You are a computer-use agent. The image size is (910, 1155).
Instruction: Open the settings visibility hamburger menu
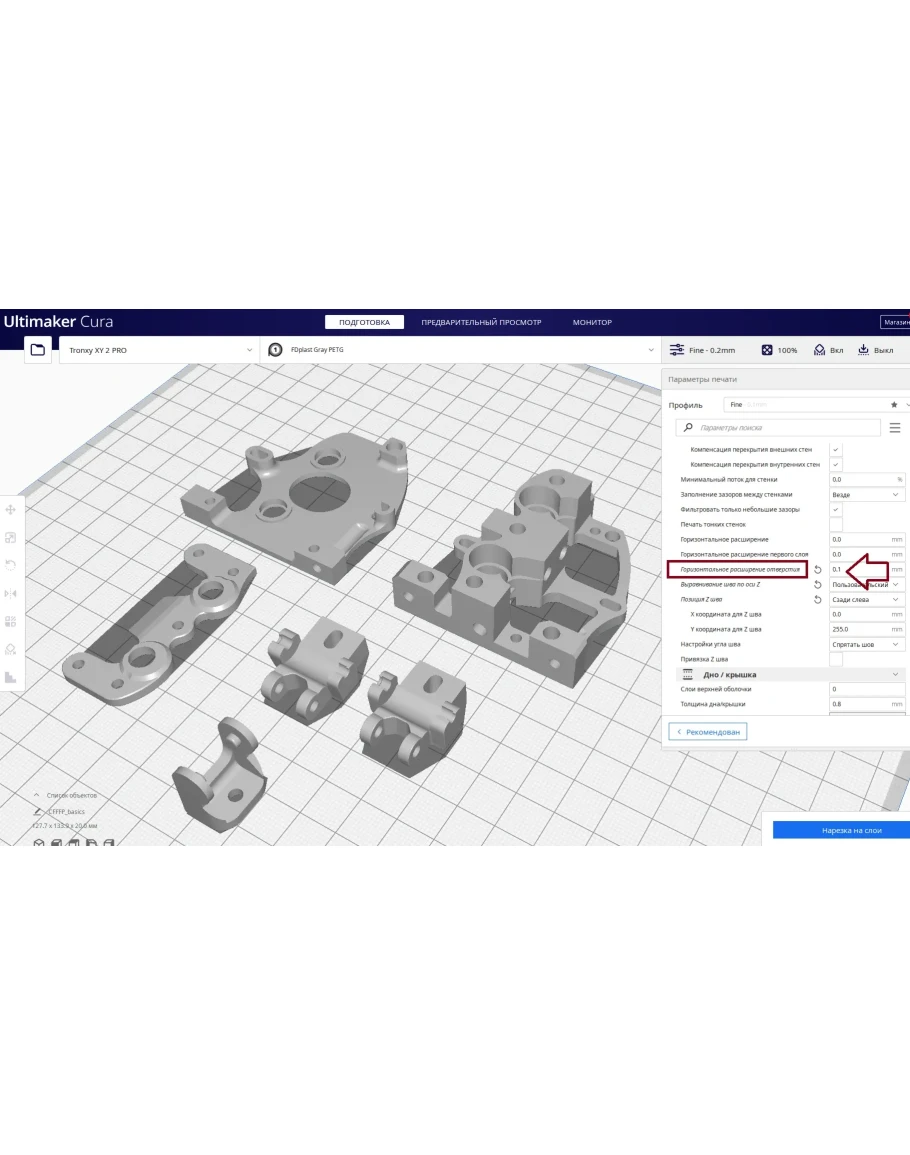click(x=895, y=428)
